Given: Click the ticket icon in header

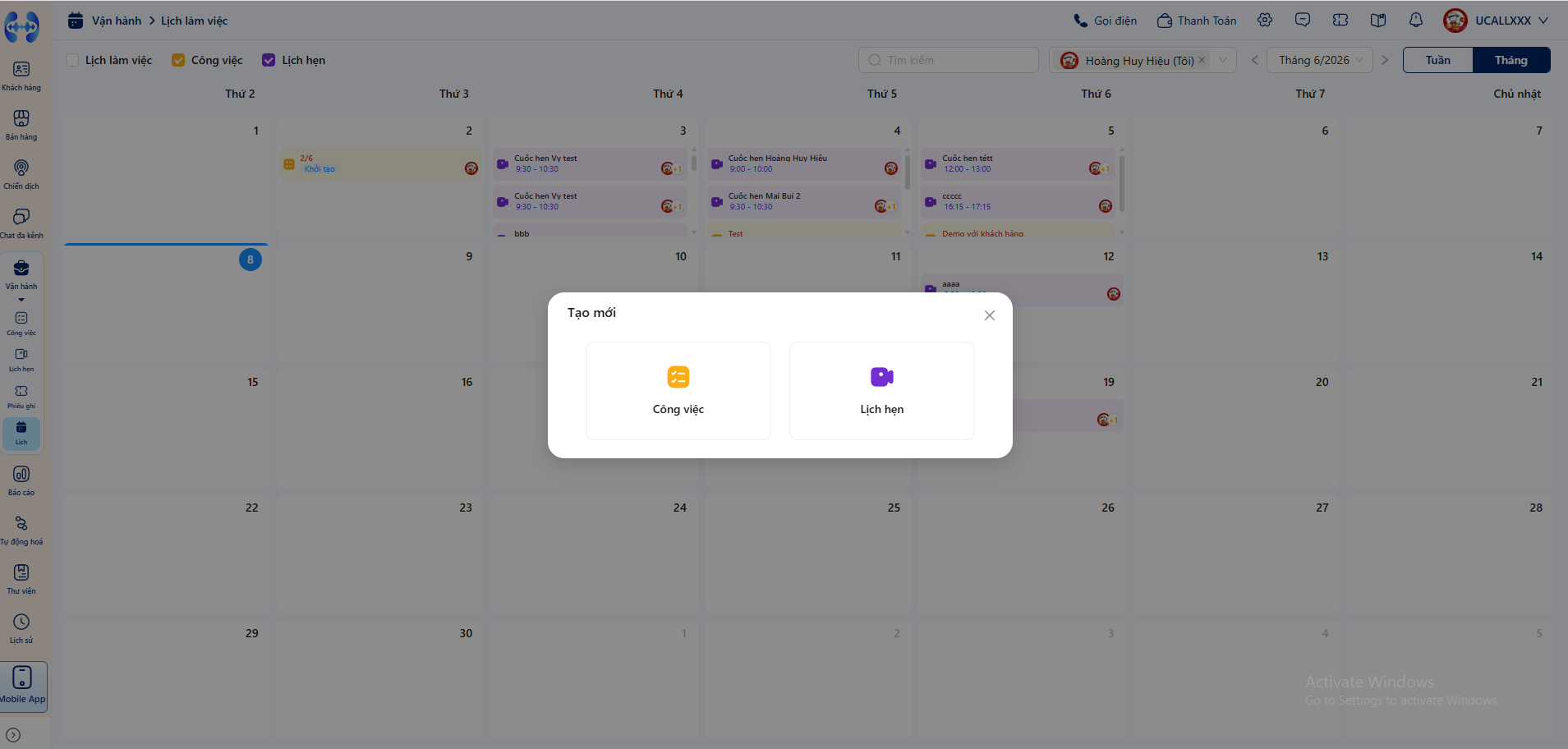Looking at the screenshot, I should (x=1340, y=21).
